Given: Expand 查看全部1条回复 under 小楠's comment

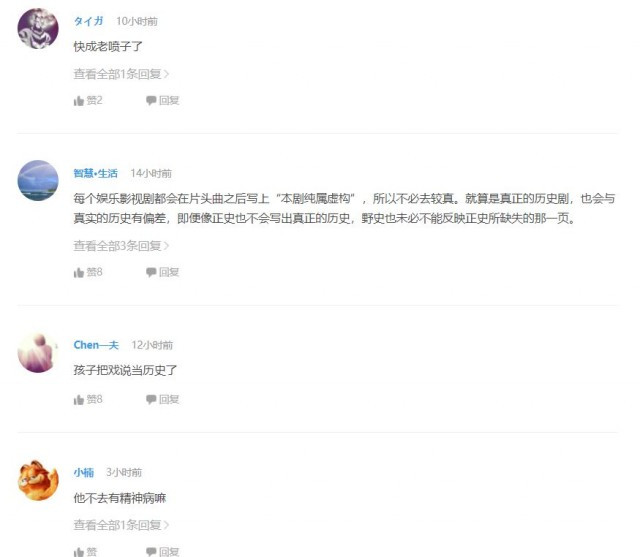Looking at the screenshot, I should click(x=121, y=525).
